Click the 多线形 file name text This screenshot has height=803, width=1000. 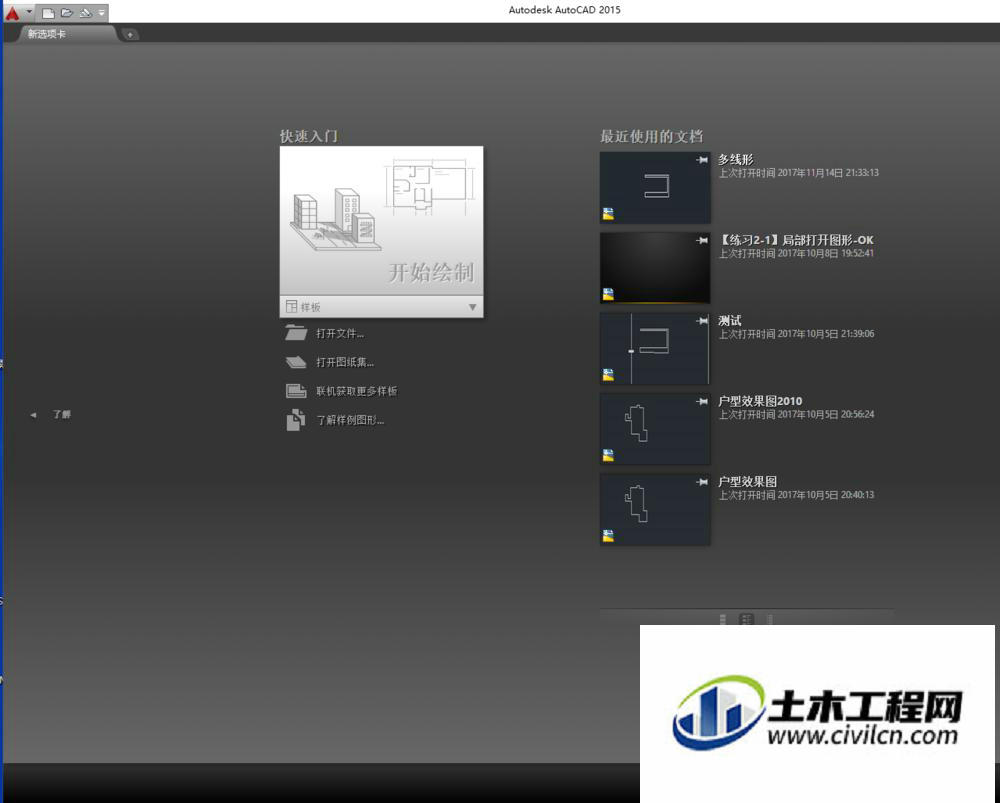736,159
